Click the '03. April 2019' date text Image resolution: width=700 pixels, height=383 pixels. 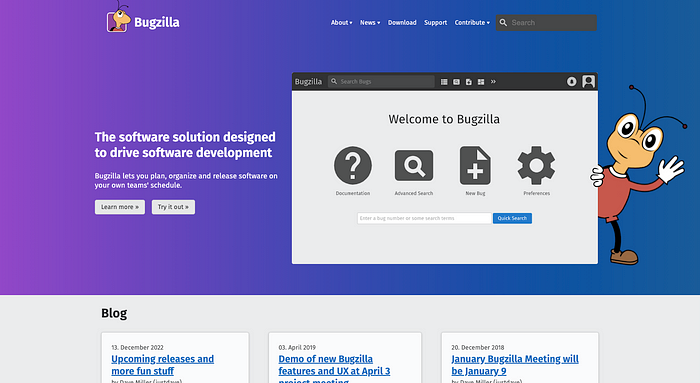(297, 347)
